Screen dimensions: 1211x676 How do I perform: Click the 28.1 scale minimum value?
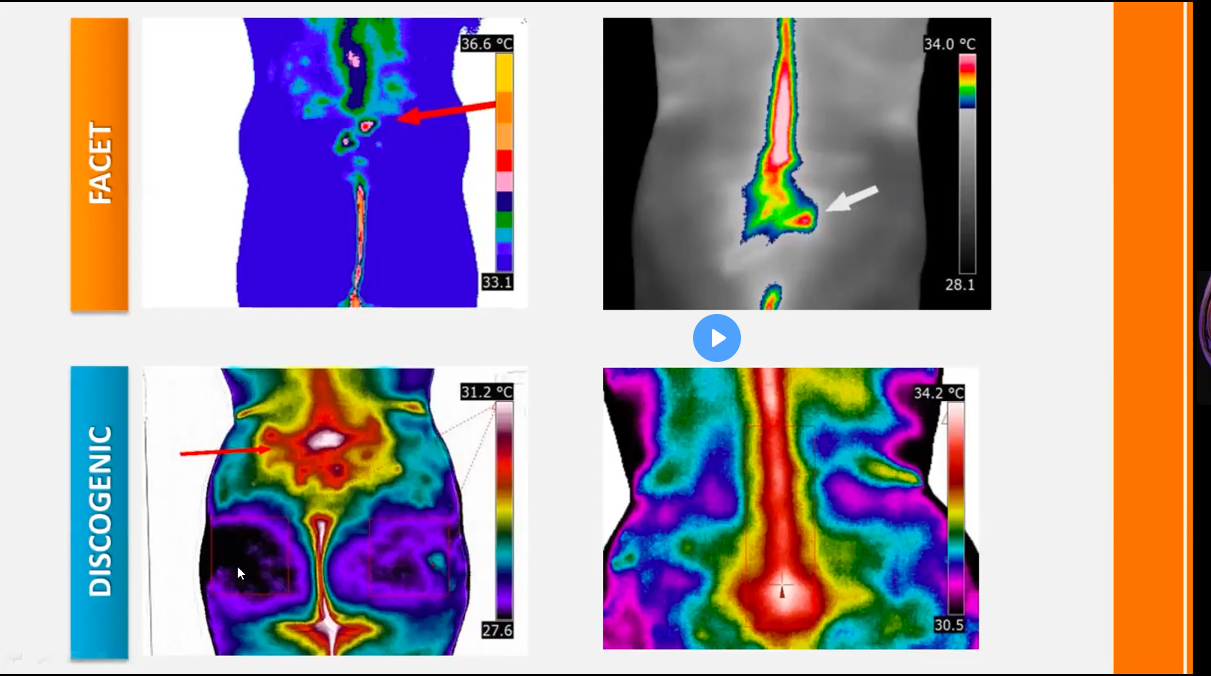tap(960, 284)
